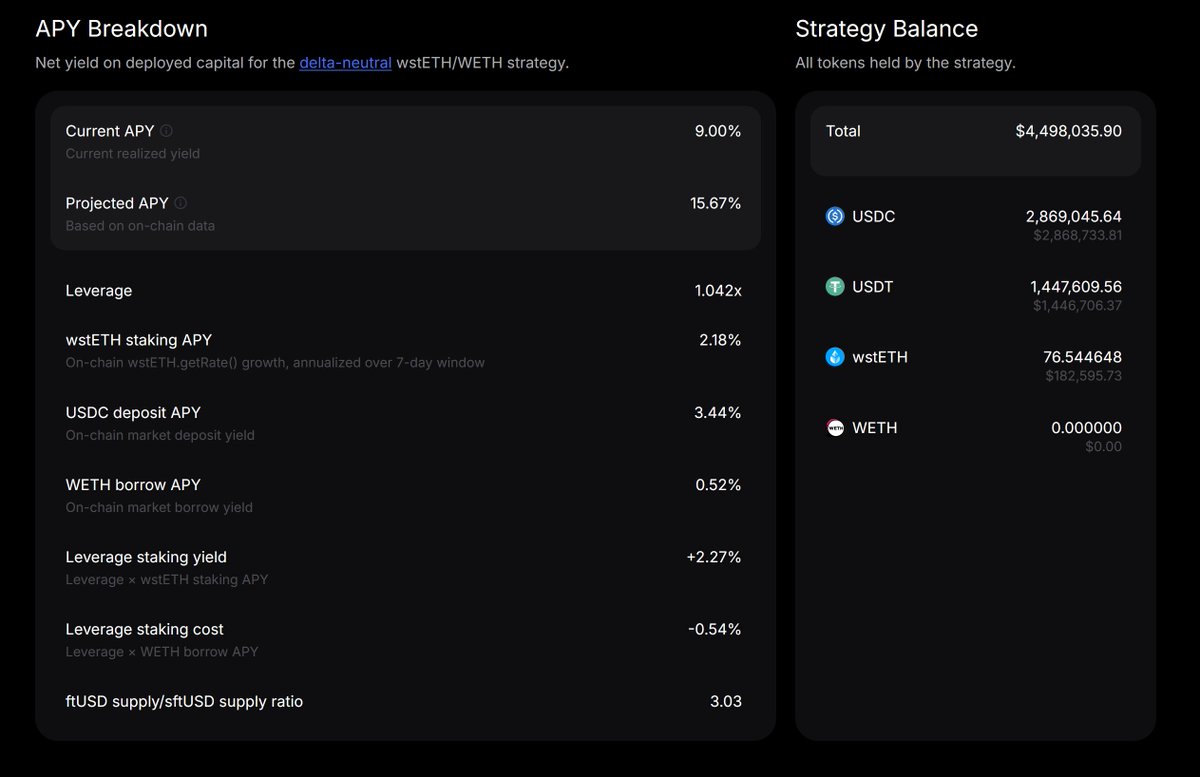This screenshot has width=1200, height=777.
Task: Click the Strategy Balance heading
Action: pos(886,29)
